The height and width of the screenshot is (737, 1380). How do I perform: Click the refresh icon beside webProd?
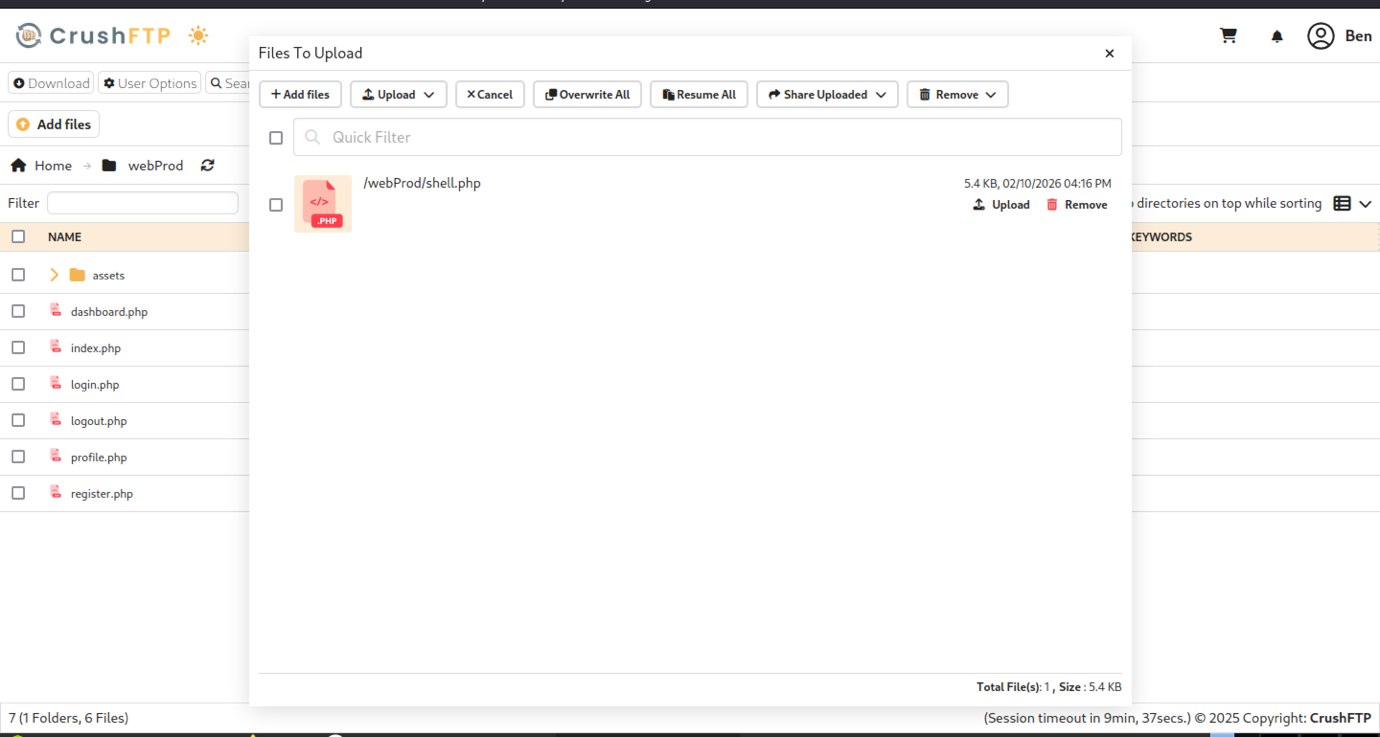pyautogui.click(x=207, y=165)
